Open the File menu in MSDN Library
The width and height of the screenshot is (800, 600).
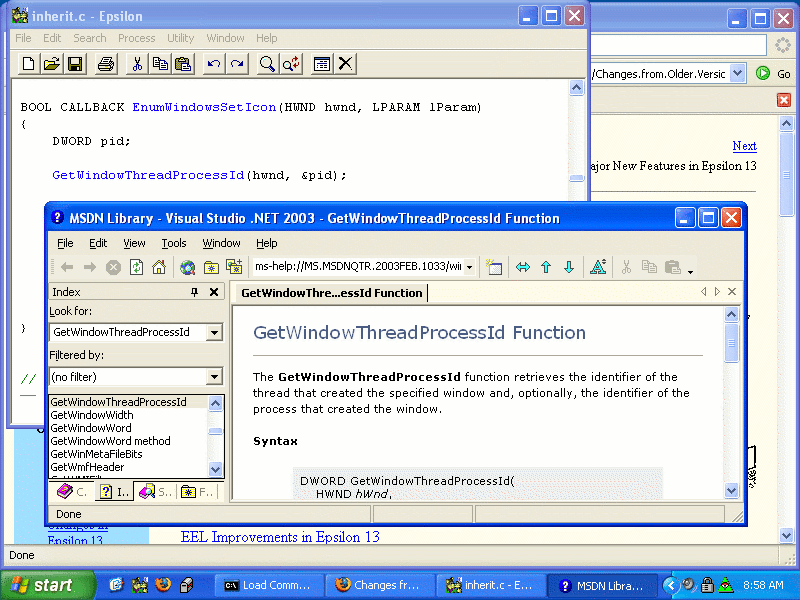point(65,243)
